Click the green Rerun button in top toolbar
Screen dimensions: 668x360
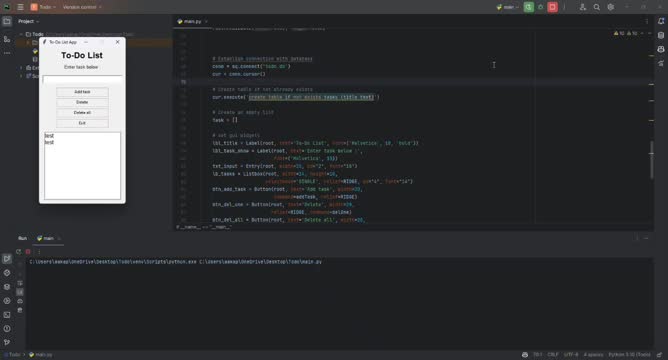[x=528, y=7]
